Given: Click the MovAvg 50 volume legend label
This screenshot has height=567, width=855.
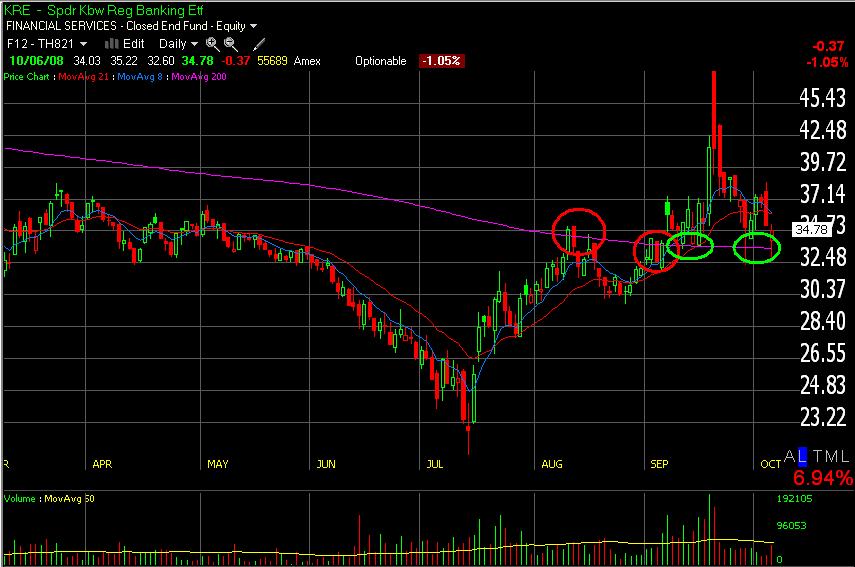Looking at the screenshot, I should [69, 498].
